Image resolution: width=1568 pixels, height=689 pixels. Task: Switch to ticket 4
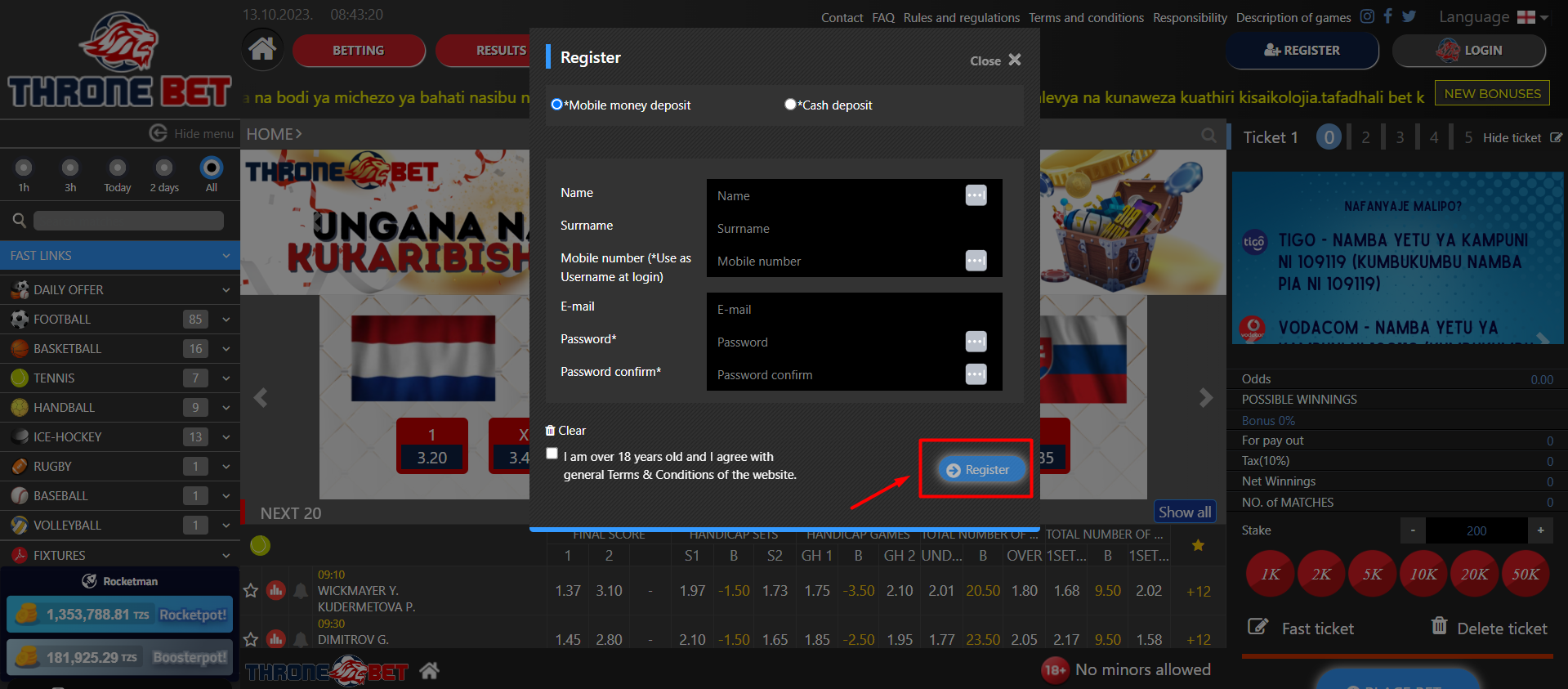click(x=1434, y=137)
